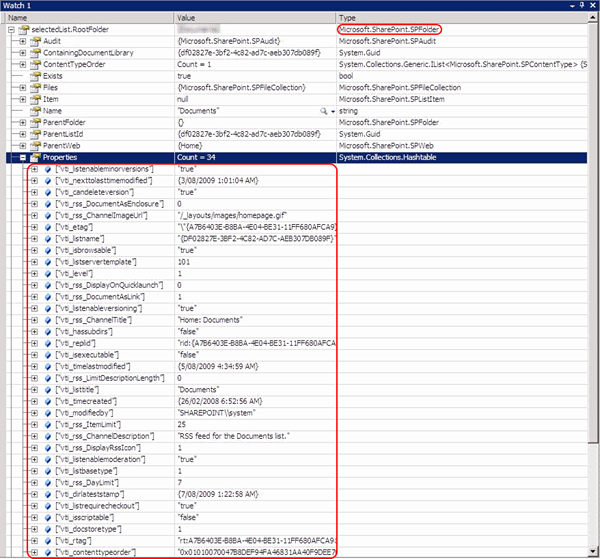Click the property icon beside Files
This screenshot has width=600, height=559.
pos(35,88)
